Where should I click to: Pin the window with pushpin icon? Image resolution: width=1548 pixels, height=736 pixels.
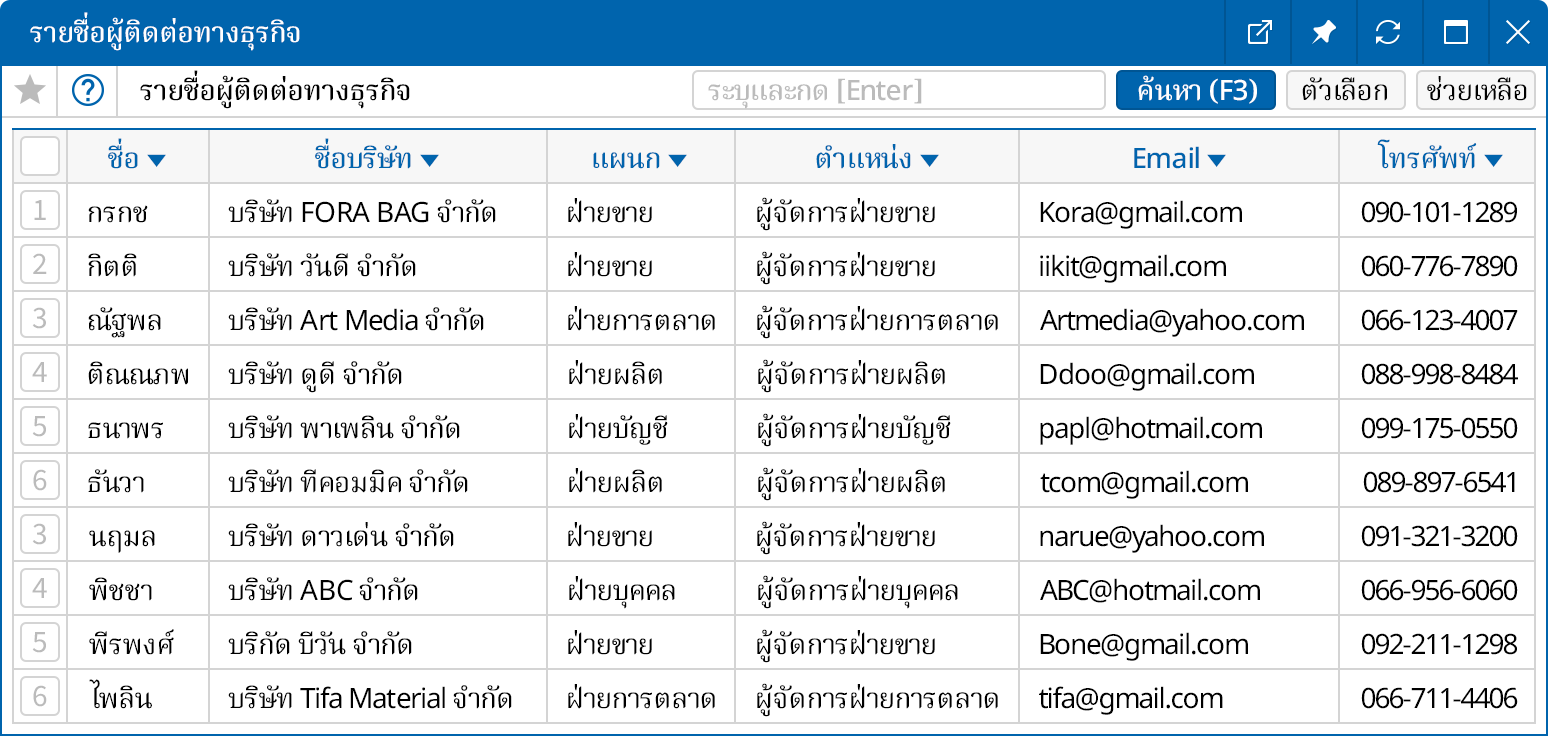tap(1323, 33)
